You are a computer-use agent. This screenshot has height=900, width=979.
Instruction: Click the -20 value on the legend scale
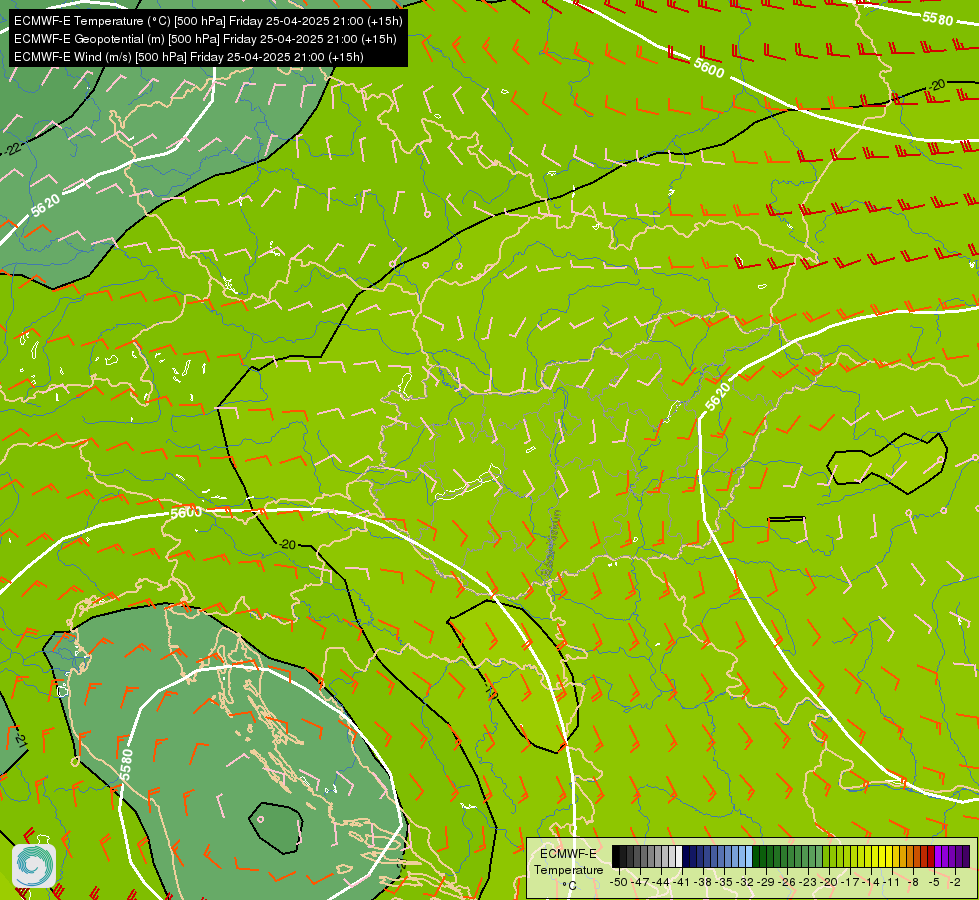(x=829, y=882)
